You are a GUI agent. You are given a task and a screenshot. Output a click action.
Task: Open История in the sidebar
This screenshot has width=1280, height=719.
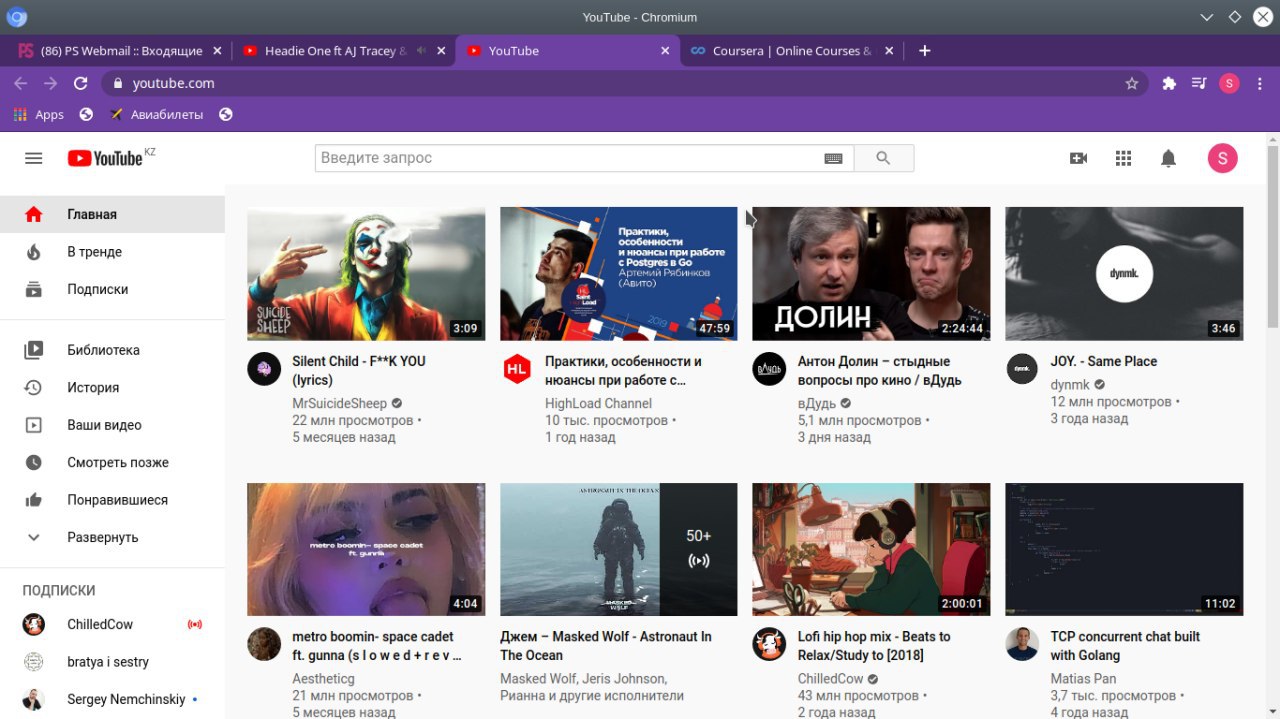pos(112,387)
